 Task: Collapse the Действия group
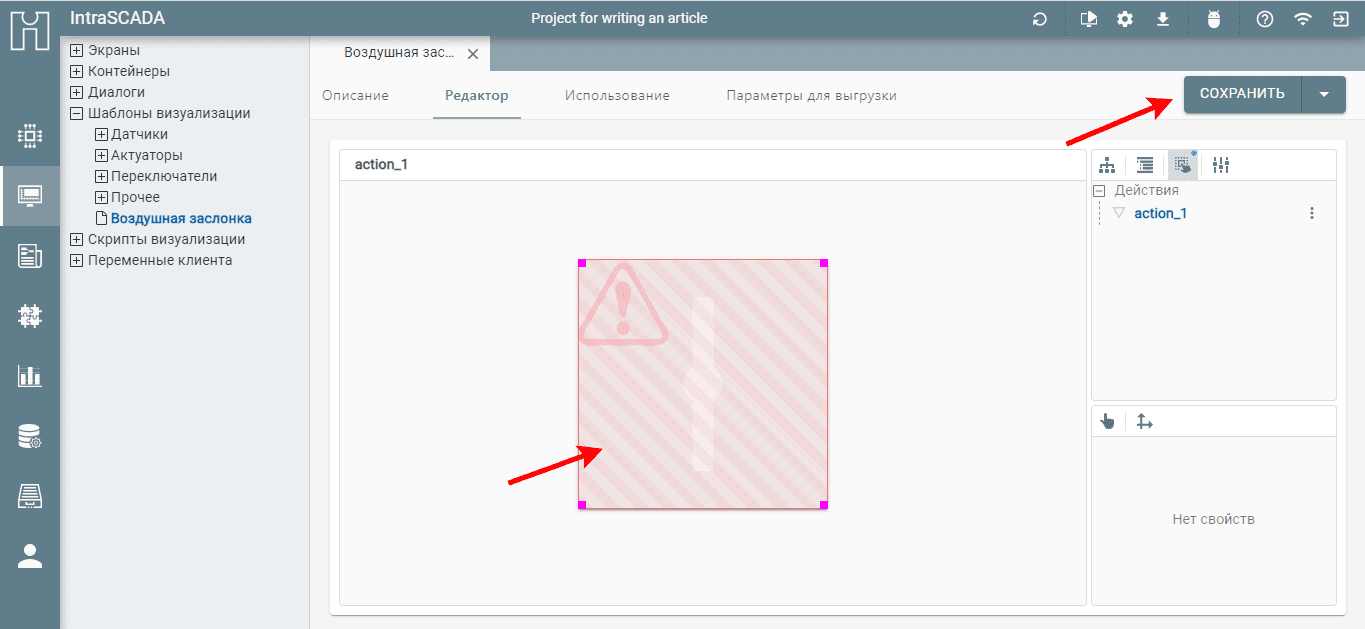(1099, 191)
